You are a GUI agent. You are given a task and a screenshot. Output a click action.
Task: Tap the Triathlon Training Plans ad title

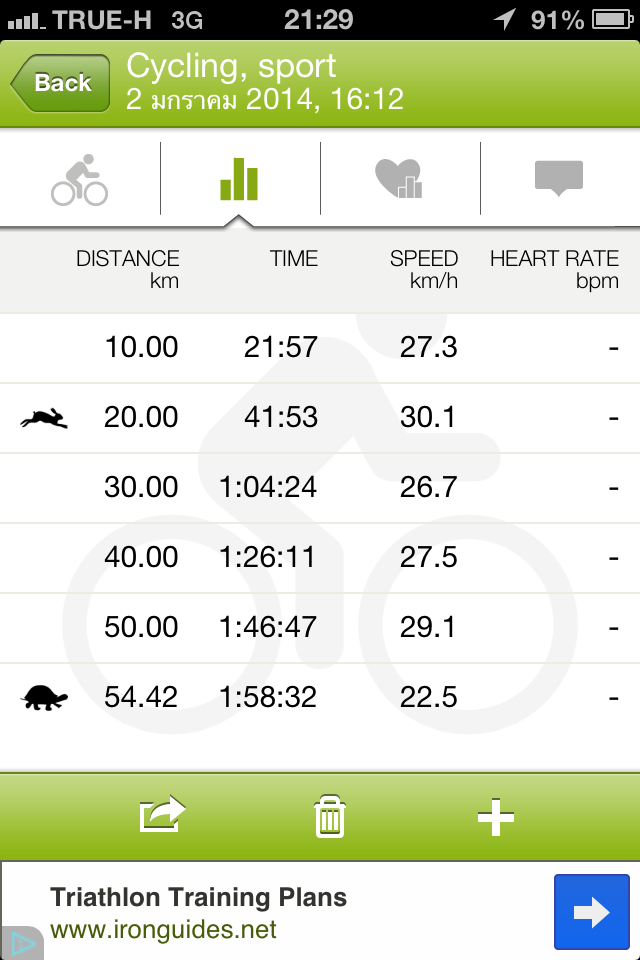198,898
